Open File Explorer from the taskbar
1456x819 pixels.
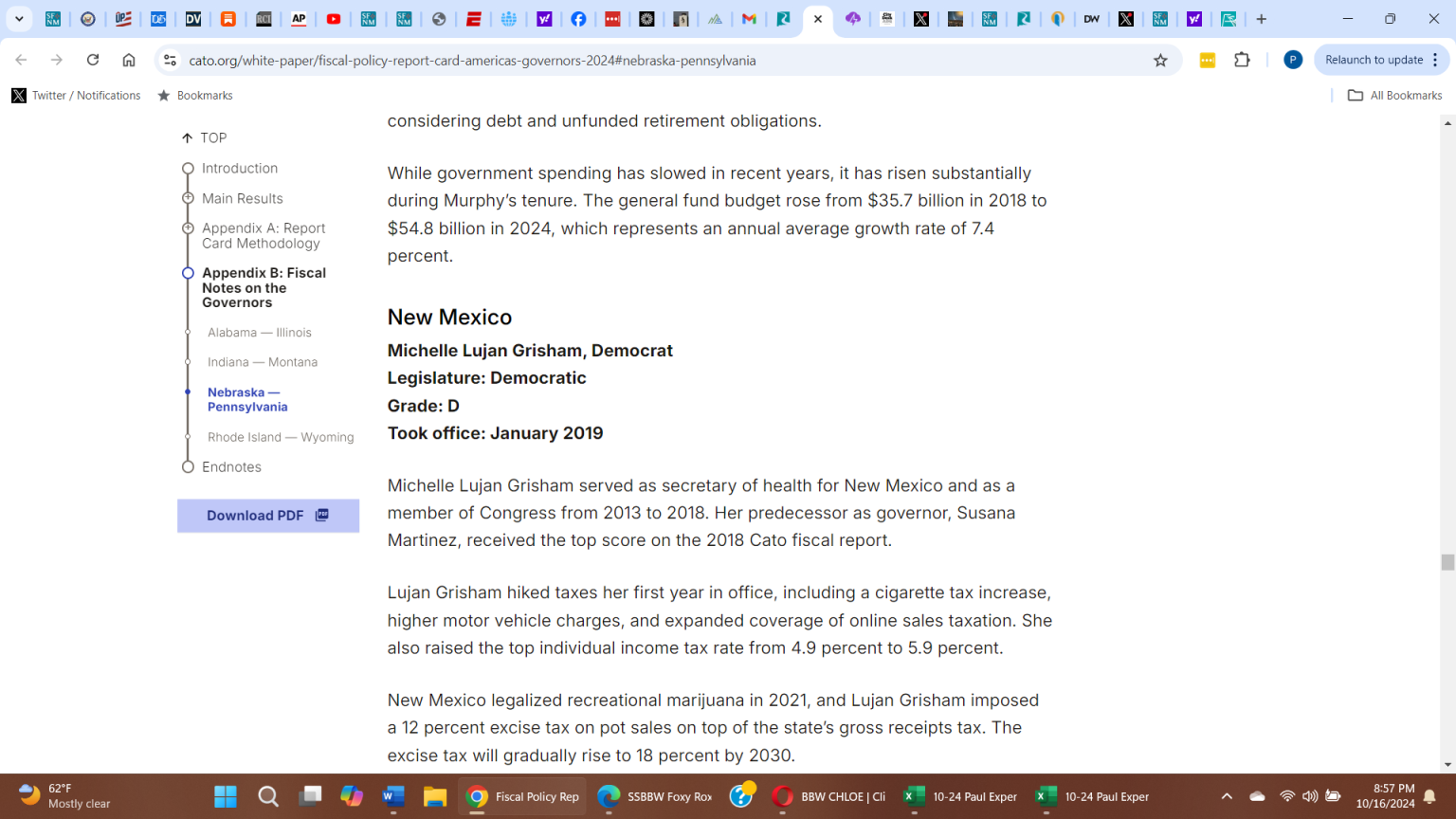click(435, 796)
